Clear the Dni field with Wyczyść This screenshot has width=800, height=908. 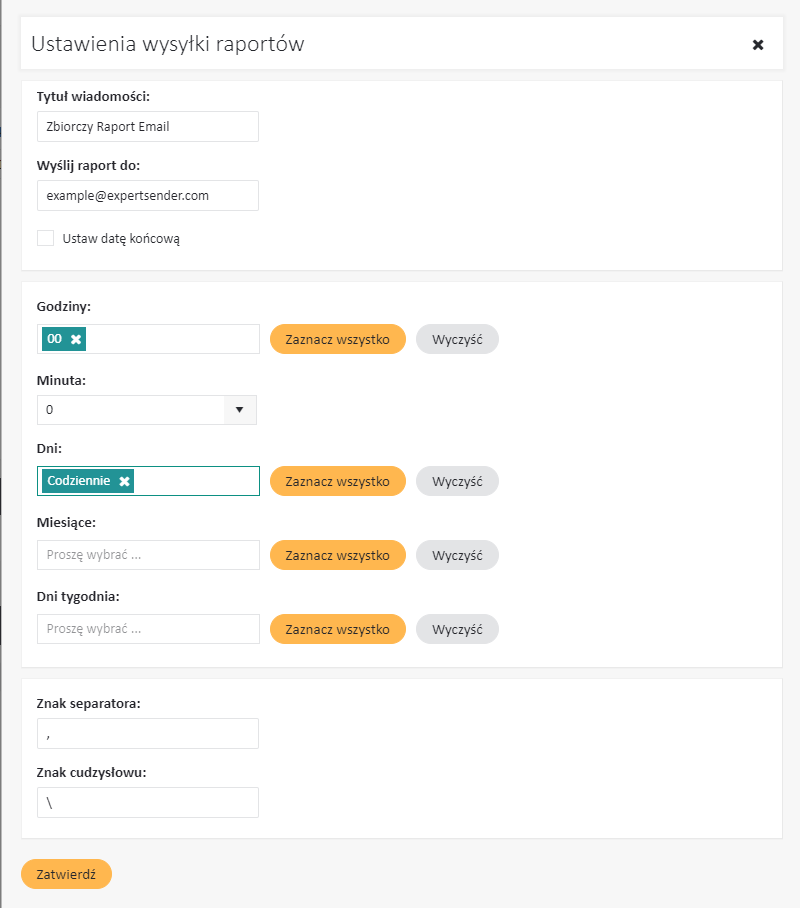457,481
